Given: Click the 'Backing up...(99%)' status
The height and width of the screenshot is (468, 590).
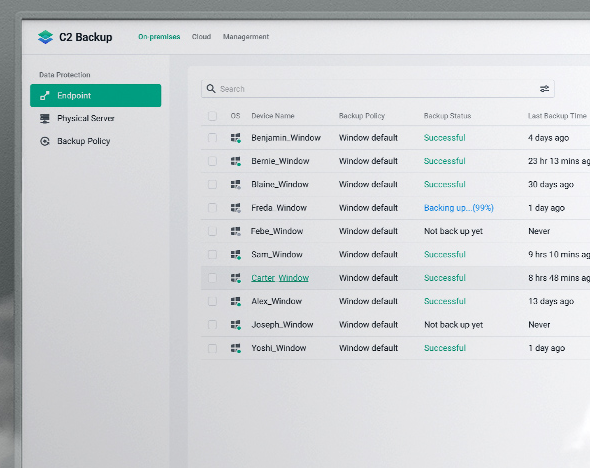Looking at the screenshot, I should 459,208.
